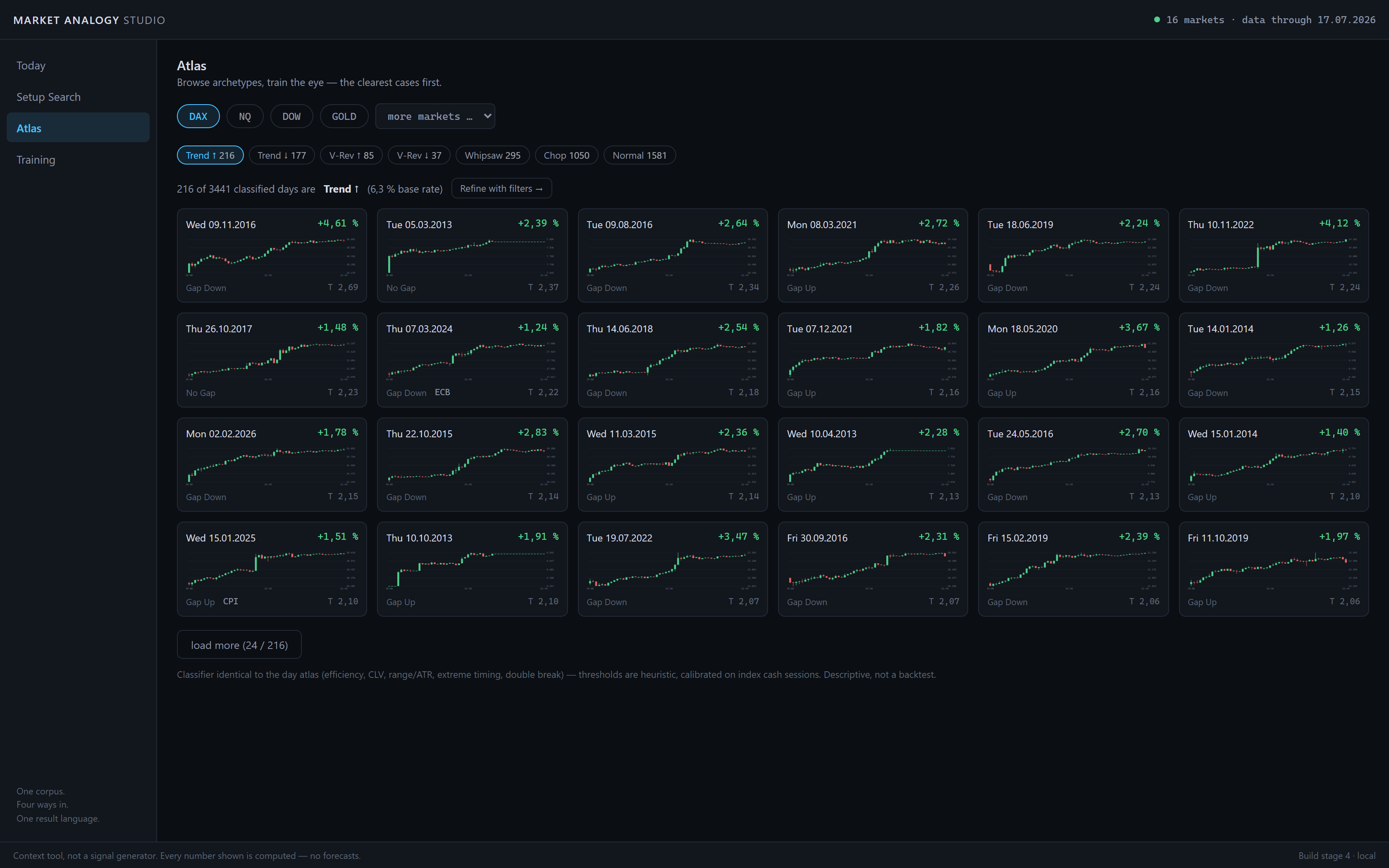
Task: Open the Wed 15.01.2014 chart card
Action: tap(1274, 465)
